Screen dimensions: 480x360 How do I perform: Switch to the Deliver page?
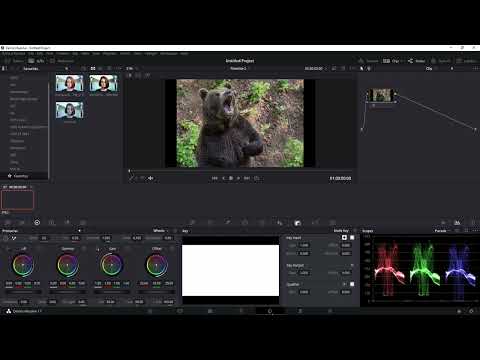tap(330, 311)
